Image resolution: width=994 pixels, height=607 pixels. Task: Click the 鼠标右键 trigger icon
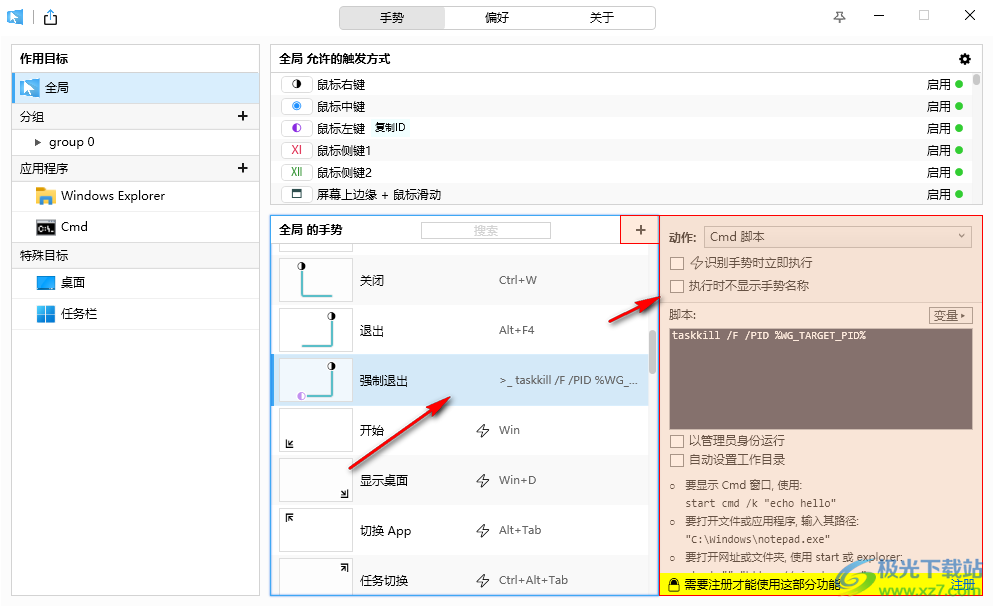pos(297,84)
